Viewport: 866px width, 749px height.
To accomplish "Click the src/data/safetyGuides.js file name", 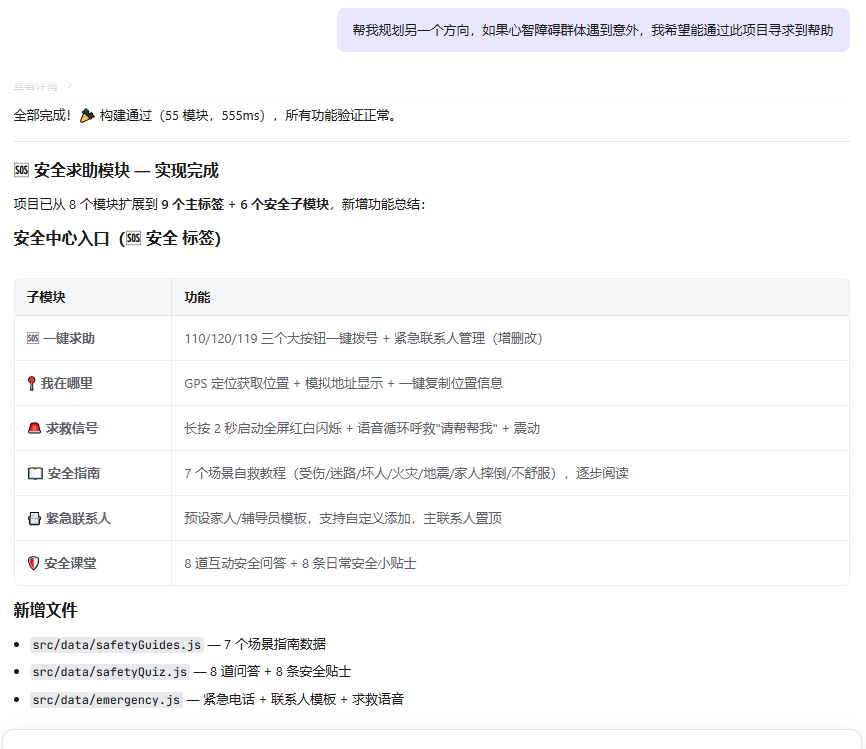I will 117,644.
